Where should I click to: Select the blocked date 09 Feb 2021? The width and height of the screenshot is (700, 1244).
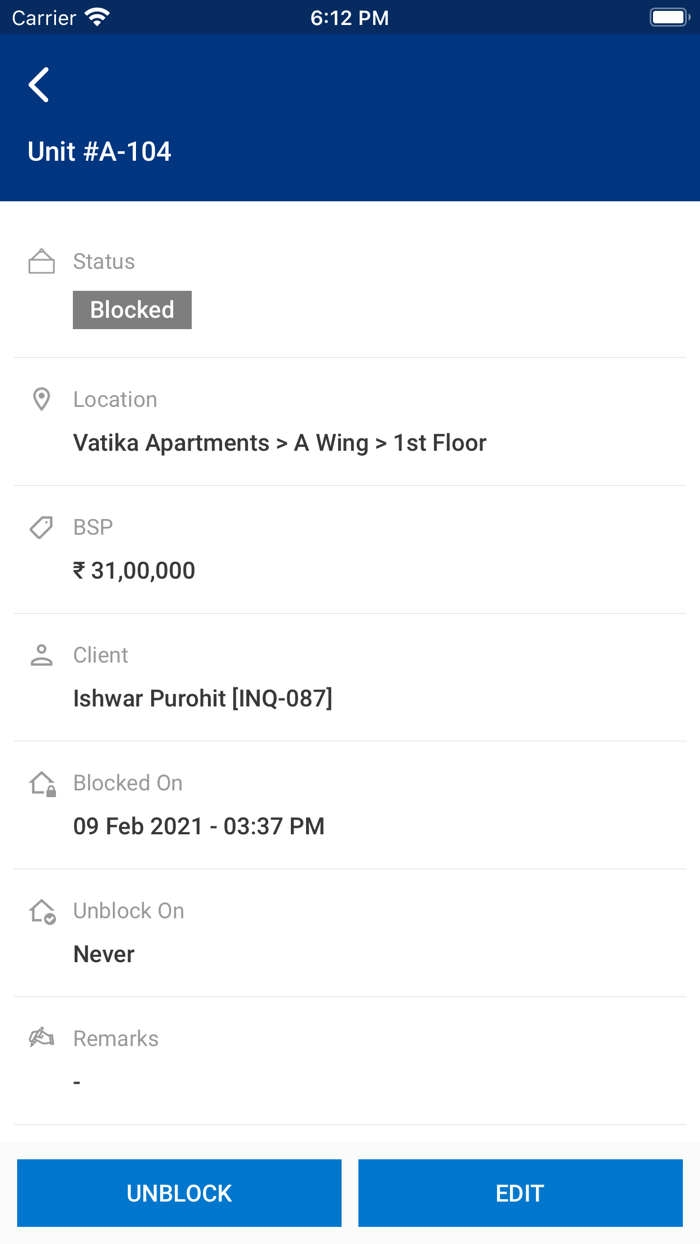(x=199, y=826)
